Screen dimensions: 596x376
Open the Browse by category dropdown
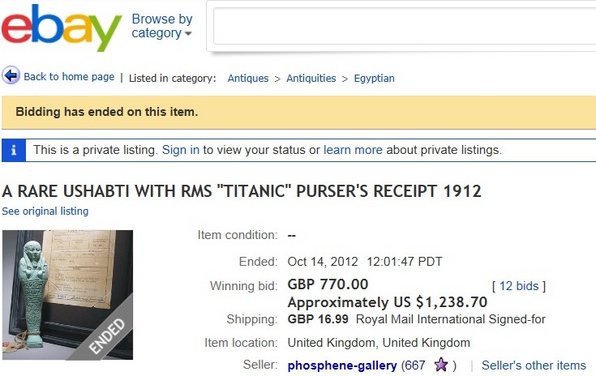coord(162,26)
